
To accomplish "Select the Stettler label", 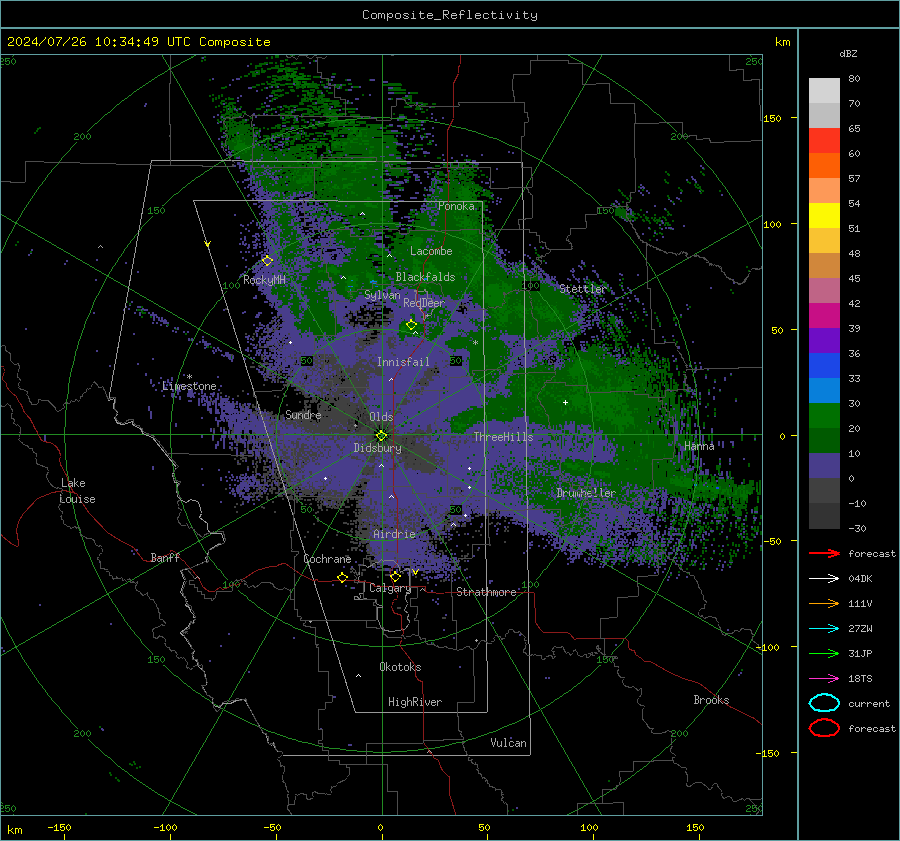I will (x=583, y=289).
